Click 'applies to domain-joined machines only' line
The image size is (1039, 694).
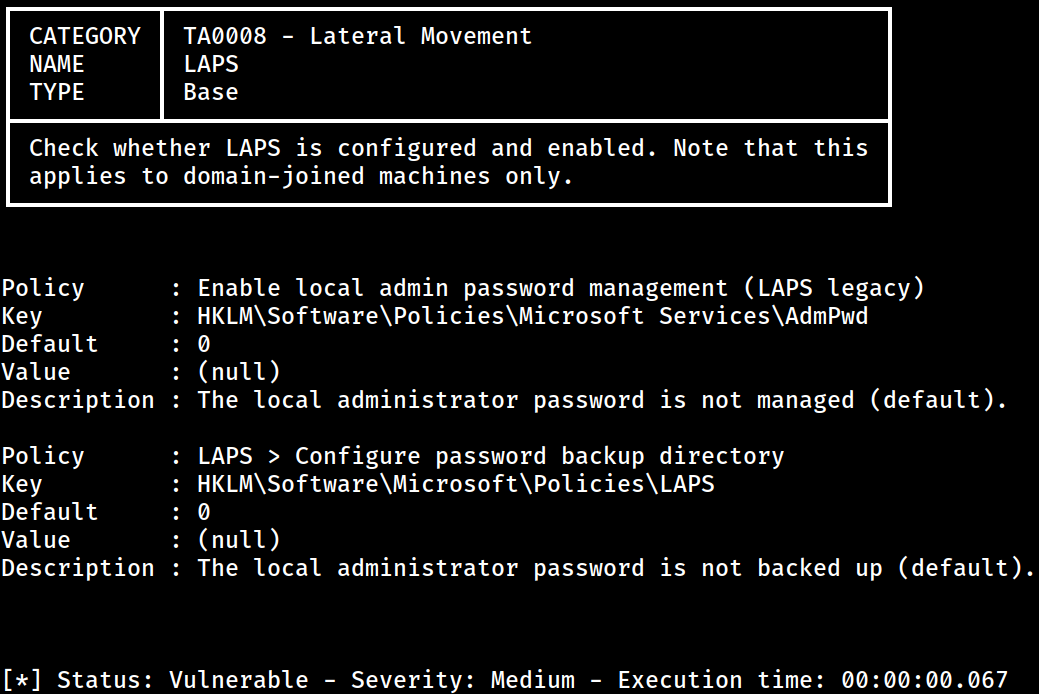[x=301, y=176]
